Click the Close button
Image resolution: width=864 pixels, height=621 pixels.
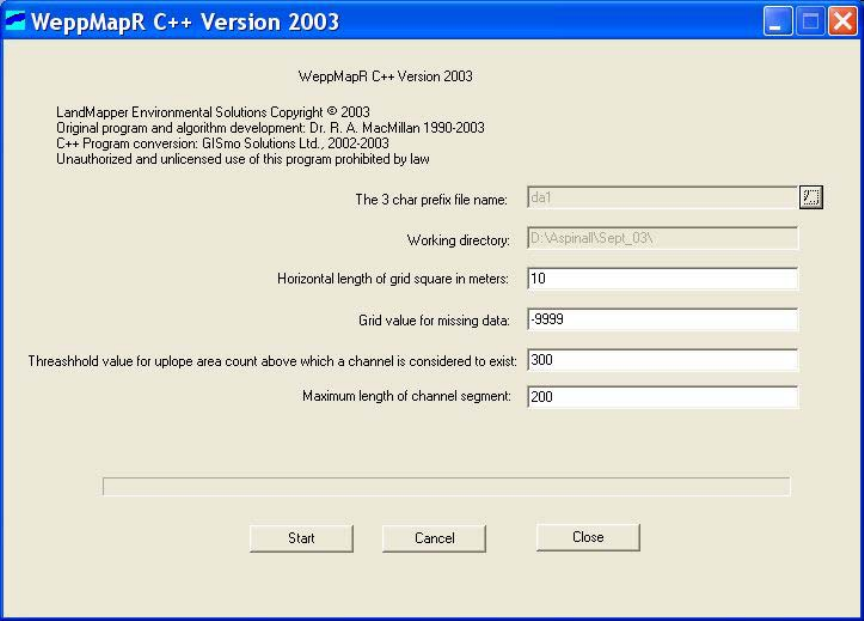588,537
